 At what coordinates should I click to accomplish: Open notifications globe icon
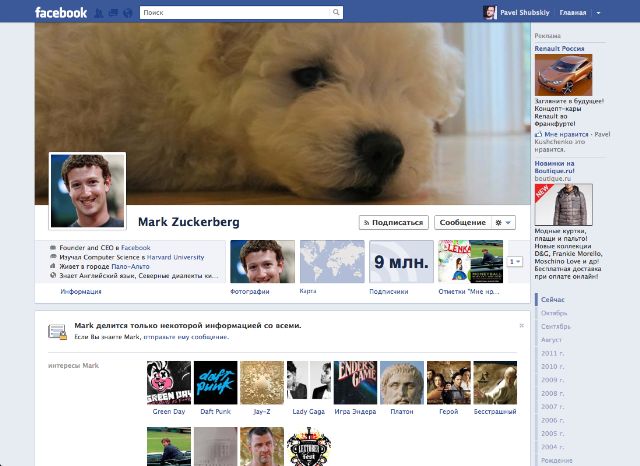point(128,13)
